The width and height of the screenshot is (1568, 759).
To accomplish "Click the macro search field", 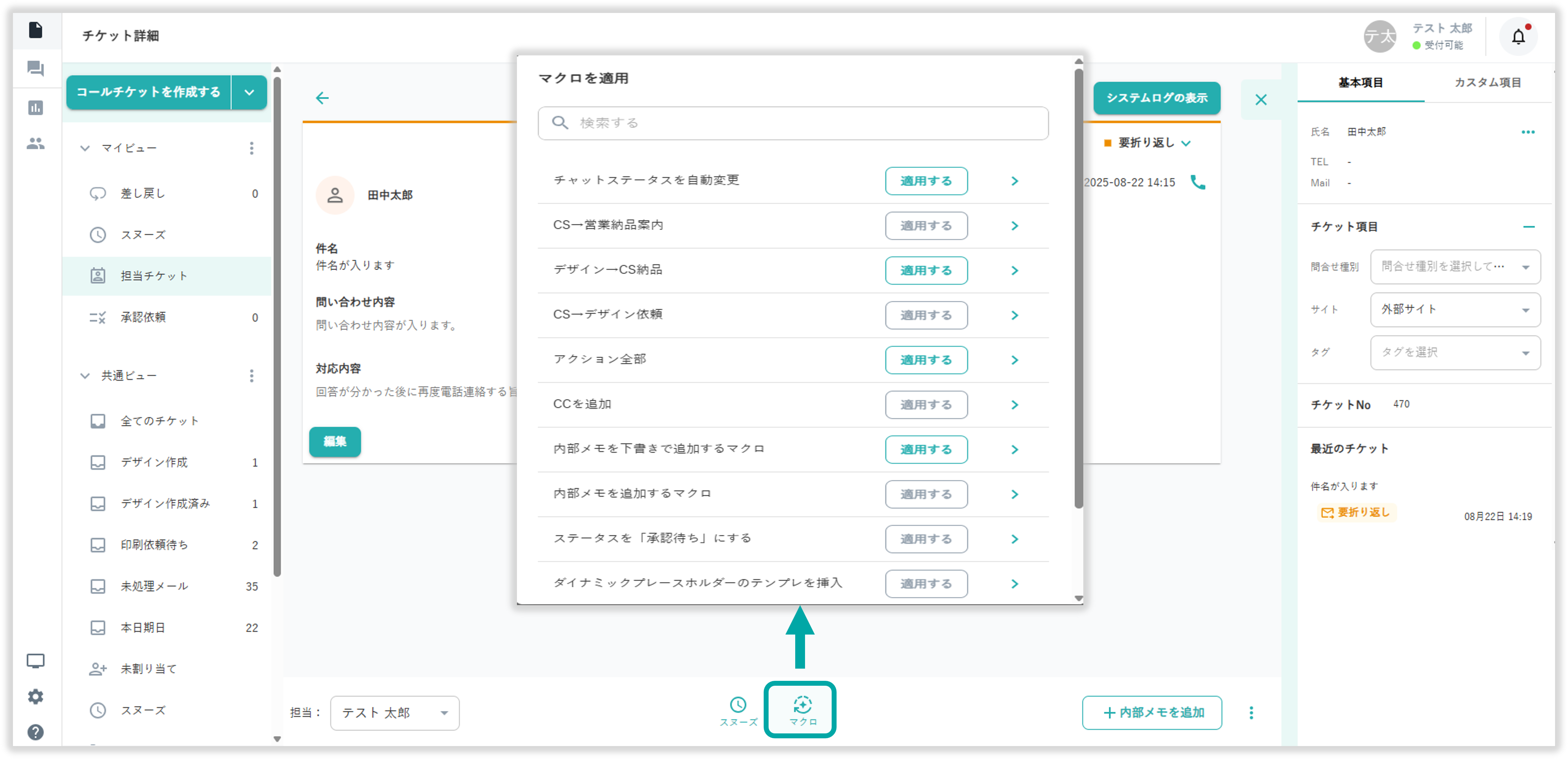I will [x=792, y=123].
